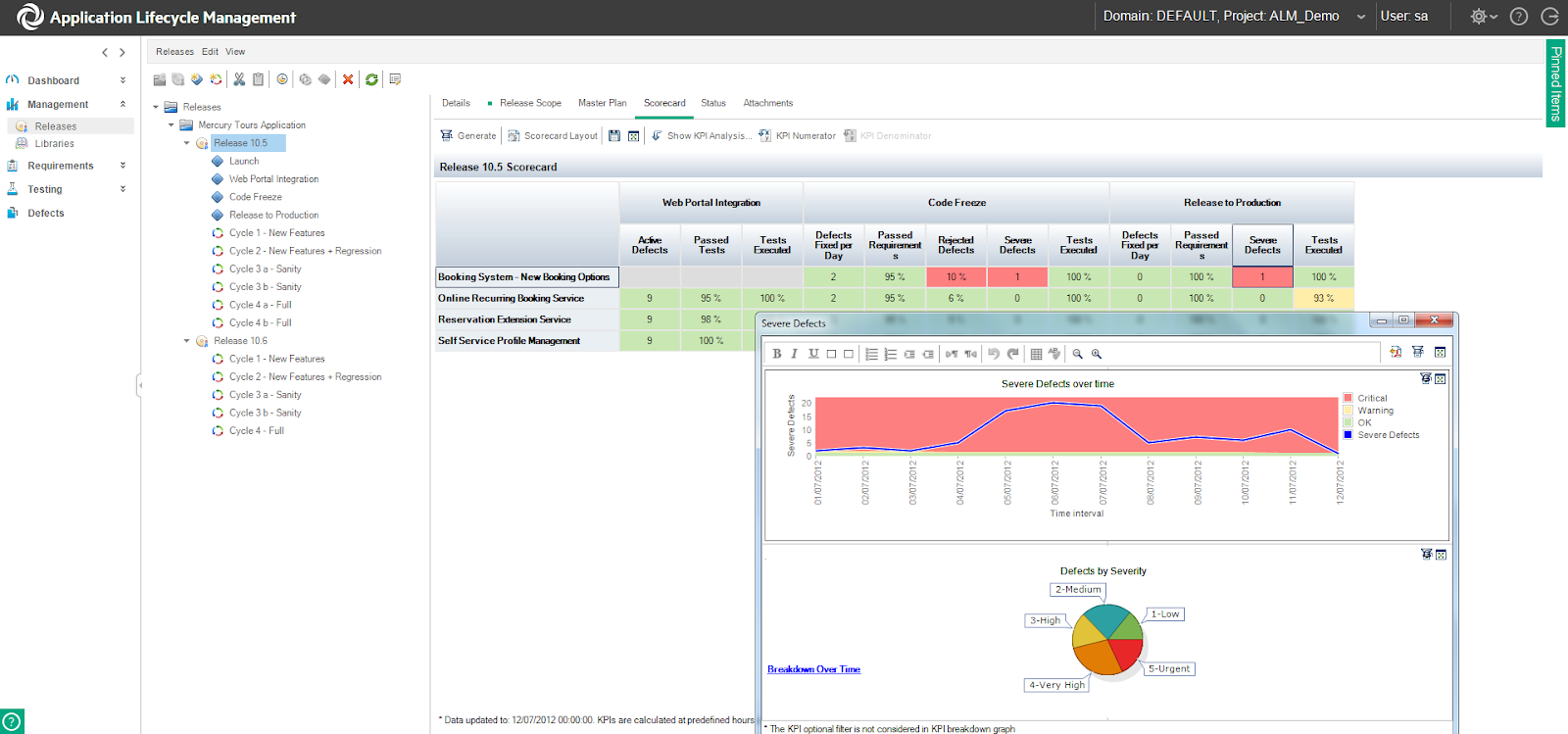
Task: Click the 5-Urgent label on pie chart
Action: (x=1168, y=669)
